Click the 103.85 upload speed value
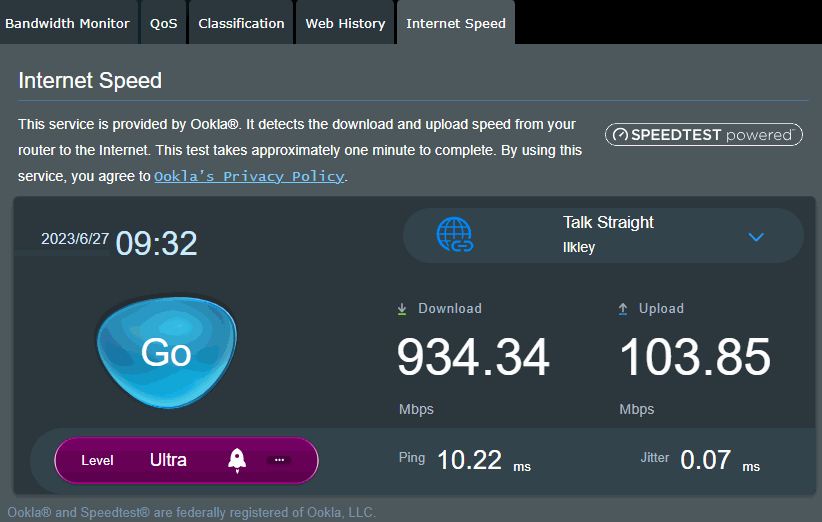Image resolution: width=822 pixels, height=522 pixels. (695, 358)
